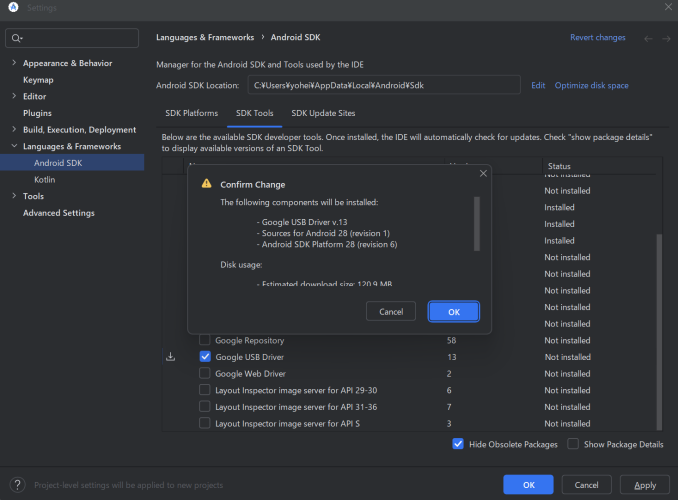Click the Edit SDK location link

click(x=538, y=85)
